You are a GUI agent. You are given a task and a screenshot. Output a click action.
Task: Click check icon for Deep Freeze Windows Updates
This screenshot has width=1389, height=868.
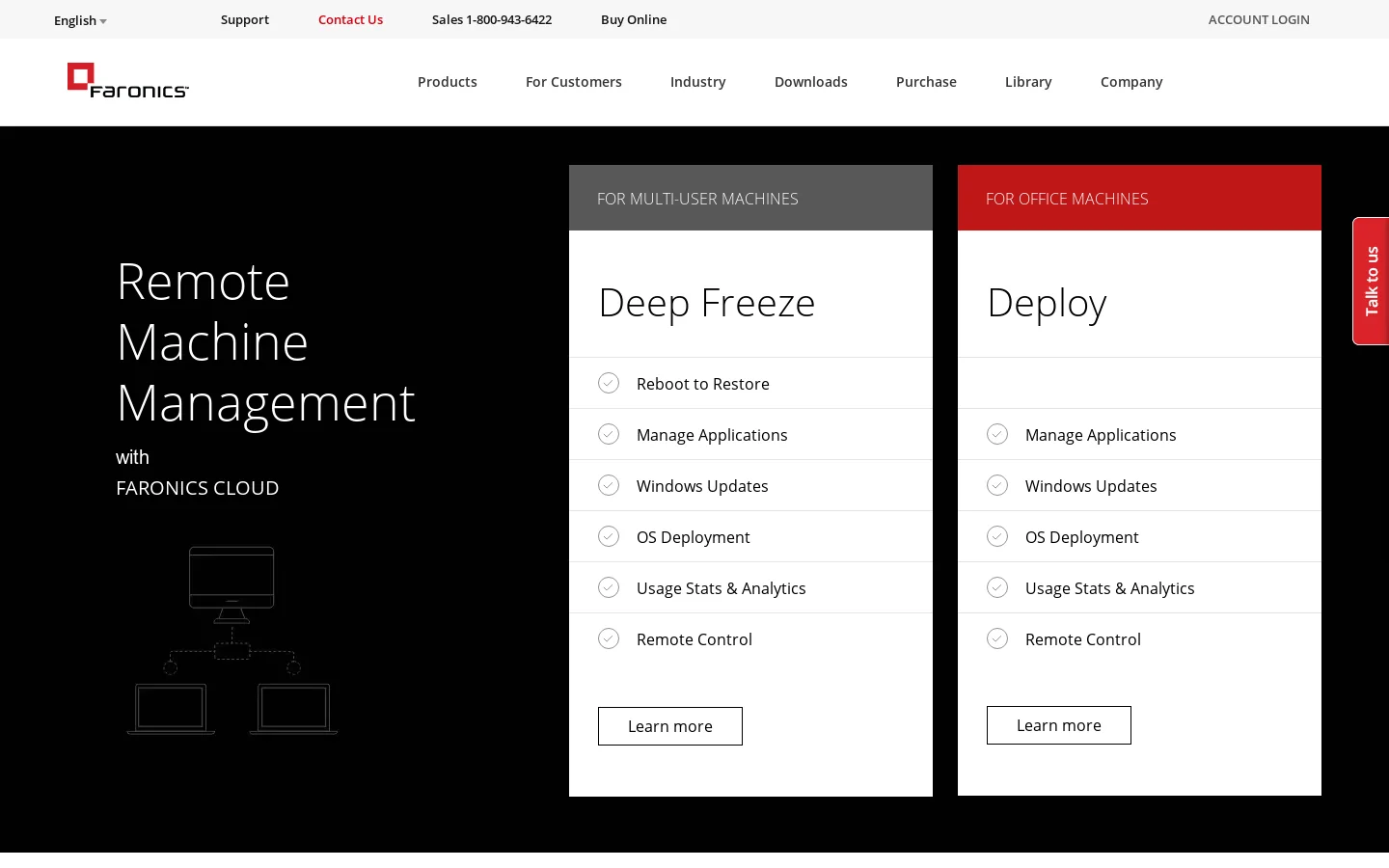(609, 485)
